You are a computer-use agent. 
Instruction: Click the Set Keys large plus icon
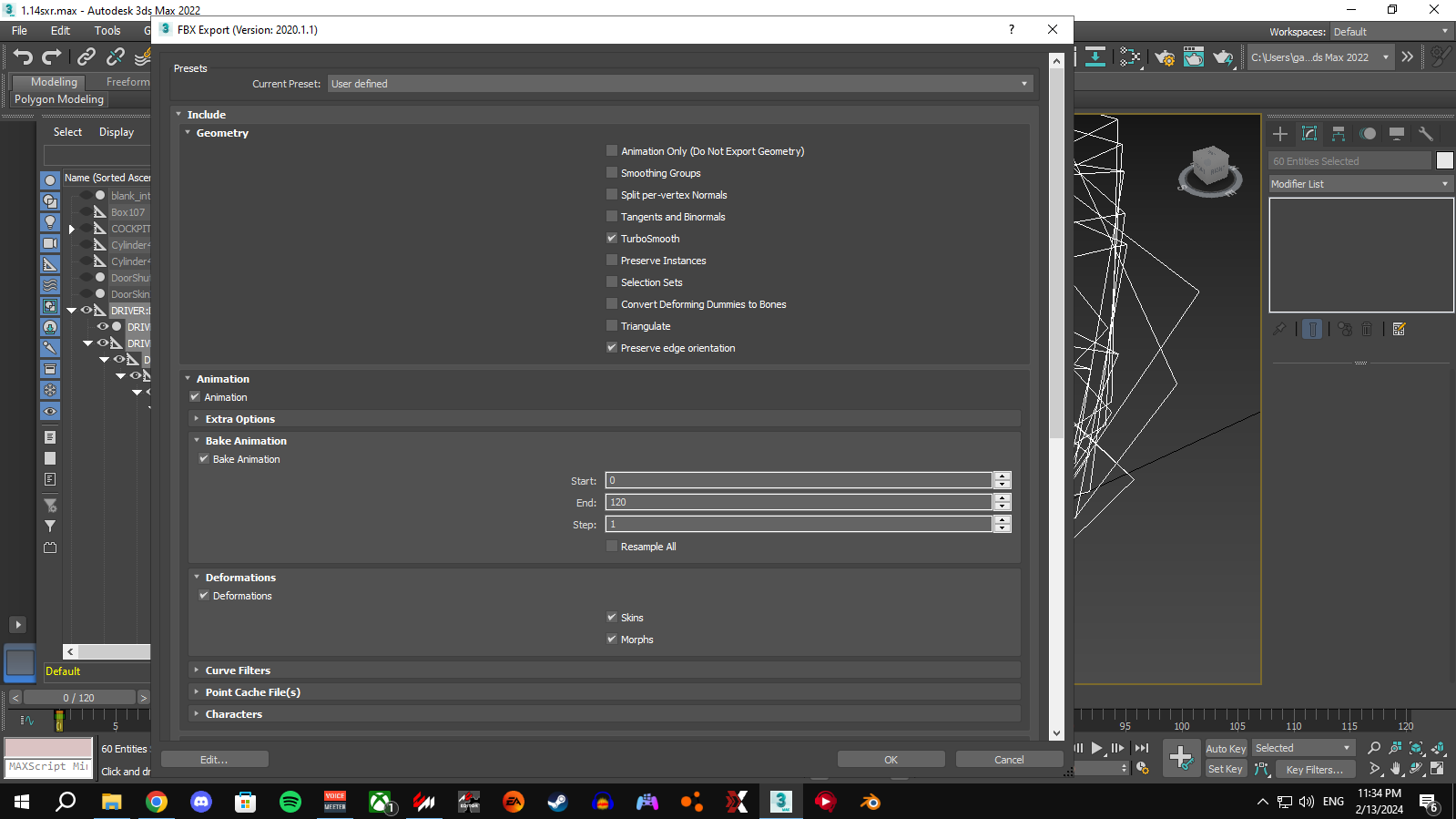tap(1181, 758)
